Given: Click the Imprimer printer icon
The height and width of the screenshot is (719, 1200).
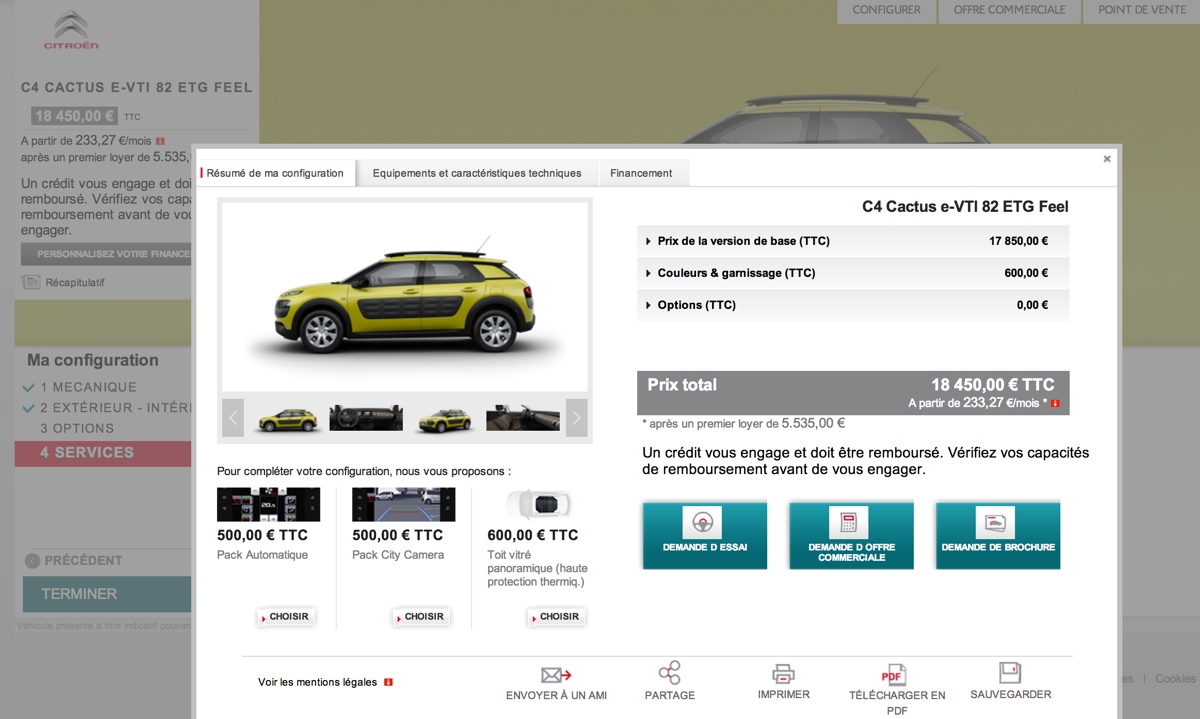Looking at the screenshot, I should tap(783, 673).
